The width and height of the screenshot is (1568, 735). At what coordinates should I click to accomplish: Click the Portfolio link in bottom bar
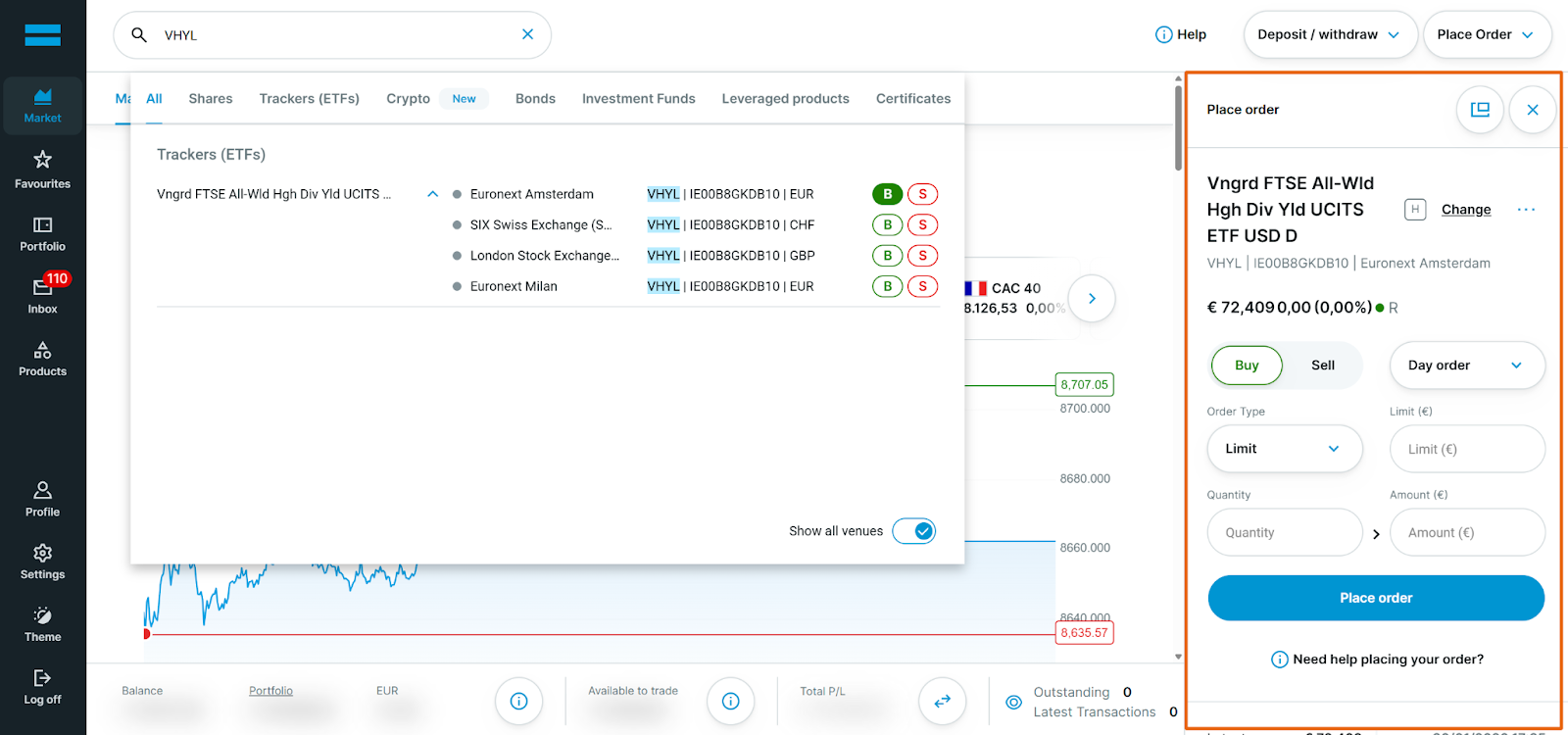tap(270, 691)
